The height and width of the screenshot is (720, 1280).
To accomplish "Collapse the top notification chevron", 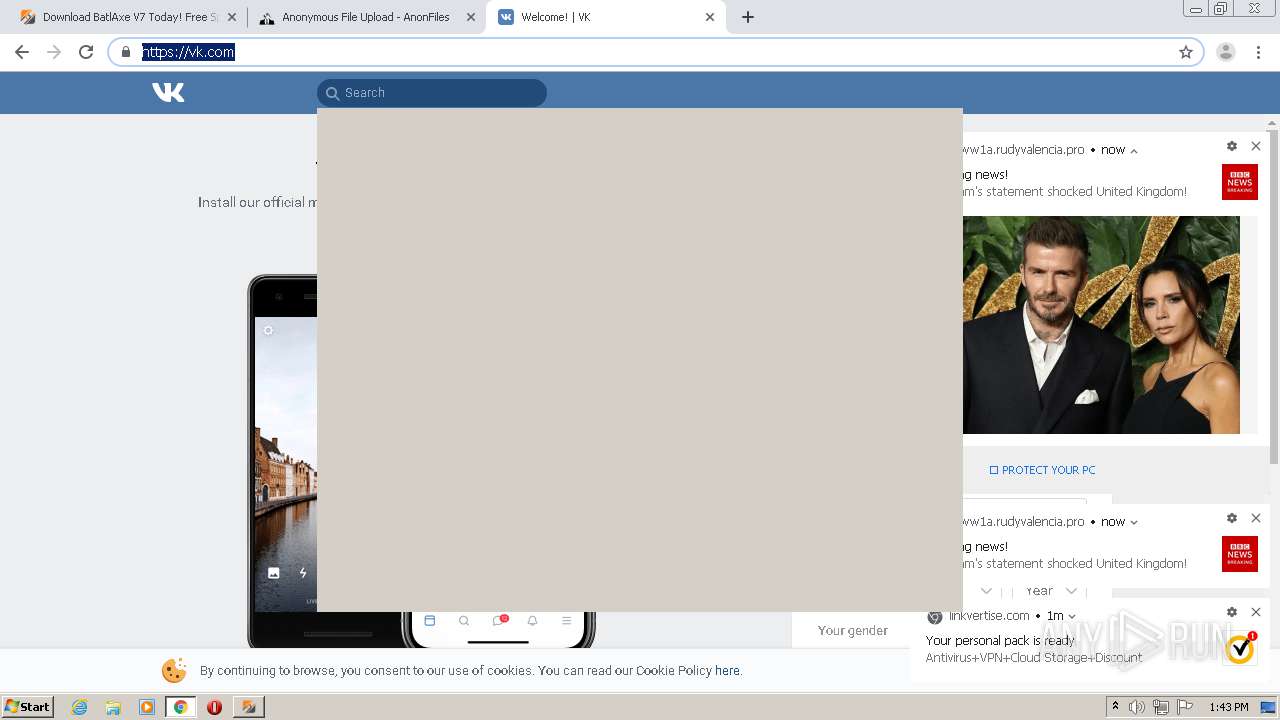I will point(1134,150).
